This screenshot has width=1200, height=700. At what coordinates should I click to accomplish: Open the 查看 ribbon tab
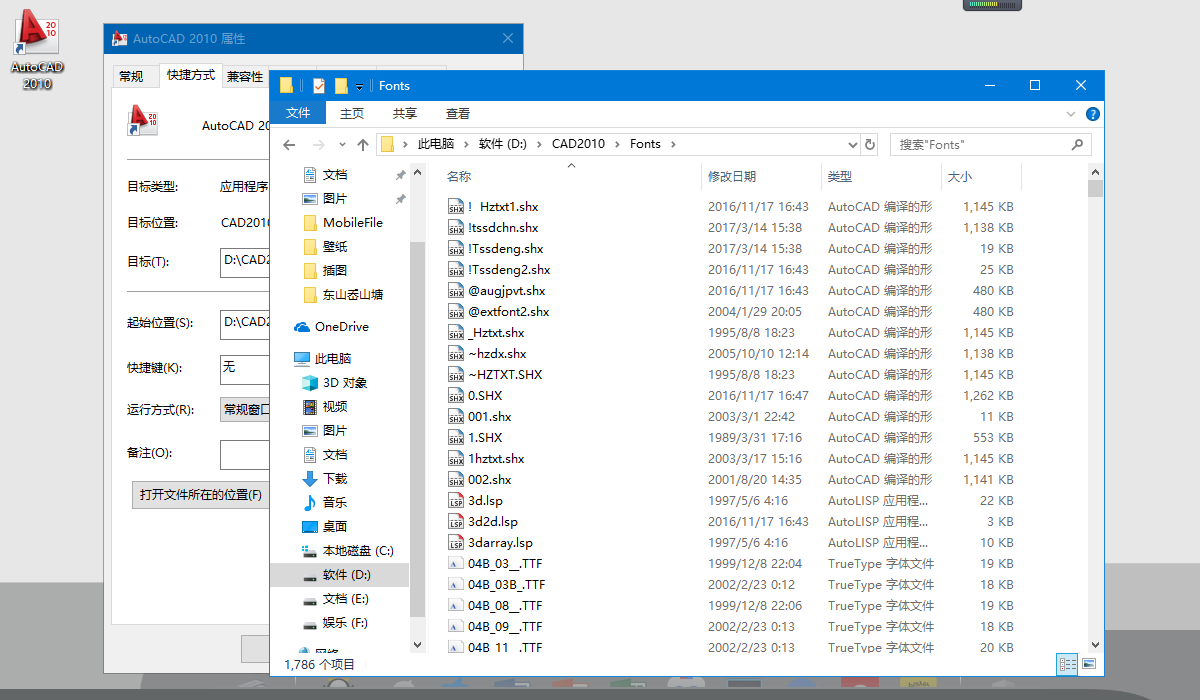coord(458,113)
